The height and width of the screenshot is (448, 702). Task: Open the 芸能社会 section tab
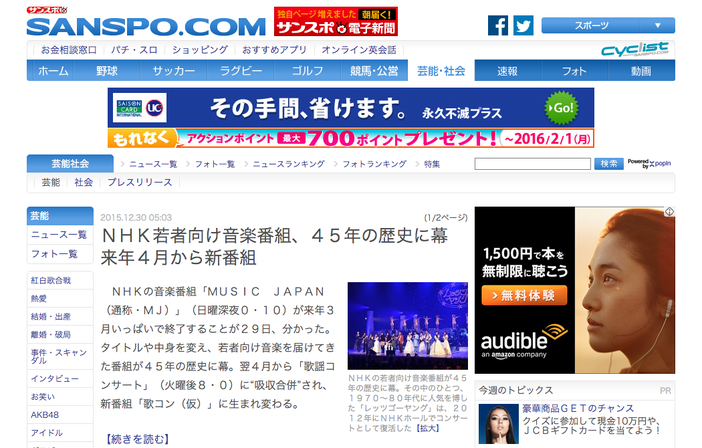tap(70, 164)
